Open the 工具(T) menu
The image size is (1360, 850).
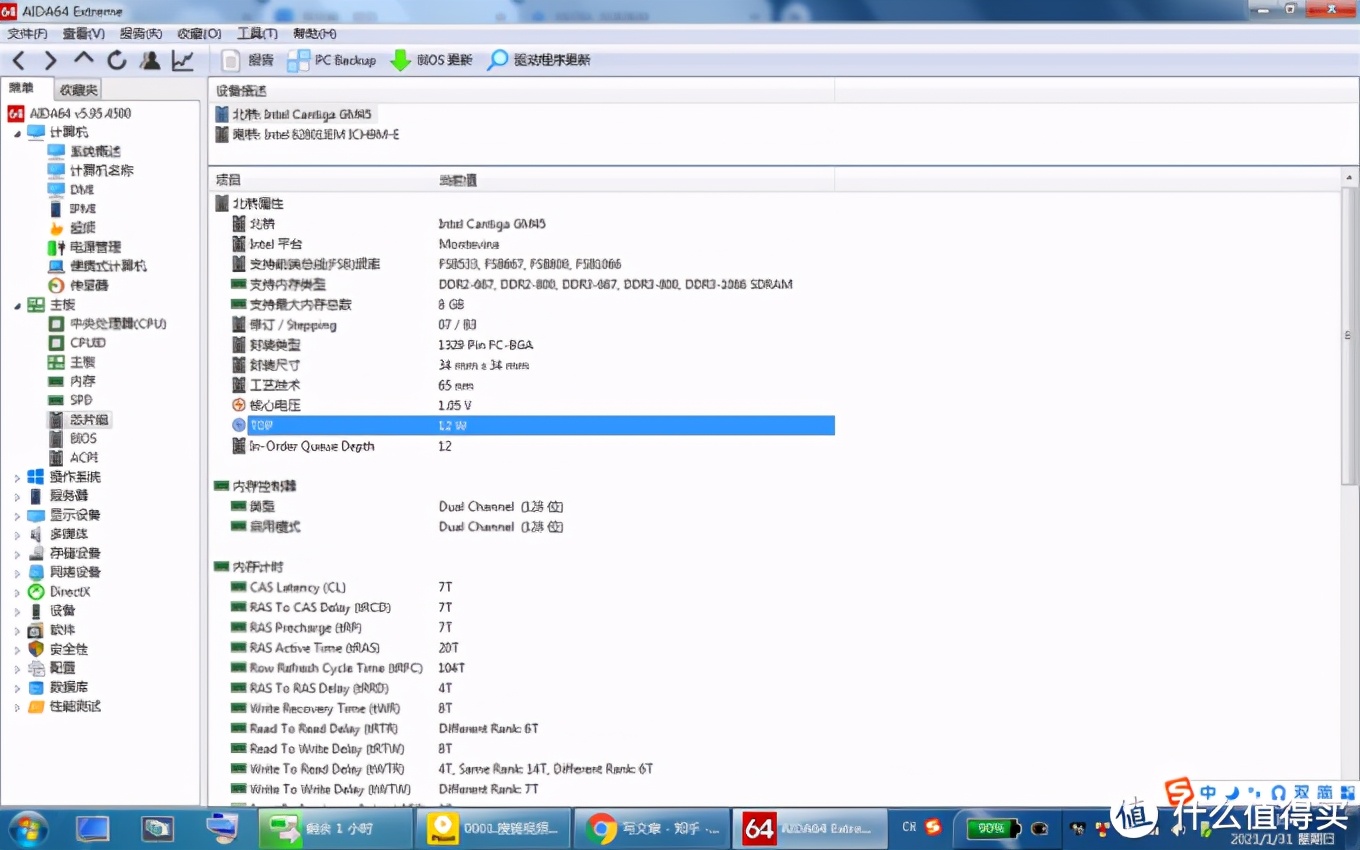[257, 34]
